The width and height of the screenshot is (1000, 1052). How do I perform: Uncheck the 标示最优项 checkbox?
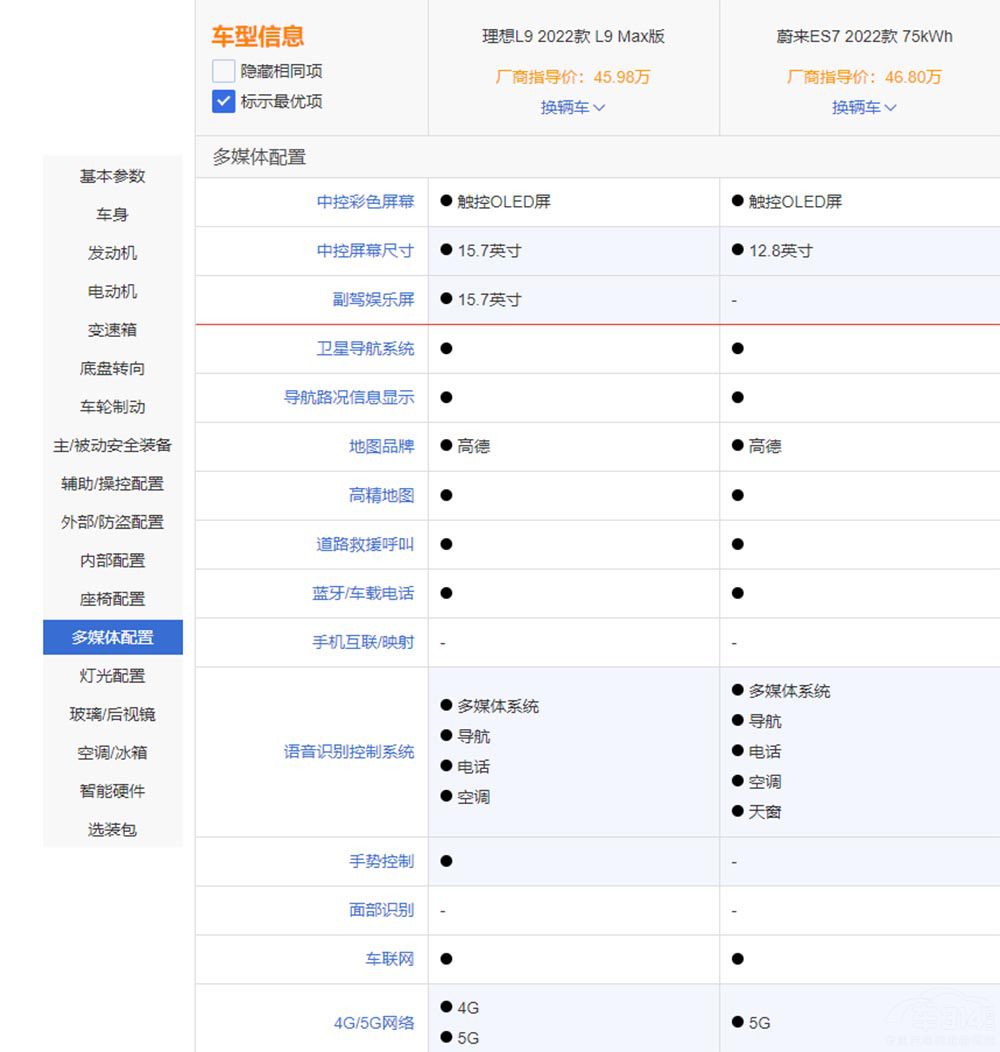coord(223,101)
